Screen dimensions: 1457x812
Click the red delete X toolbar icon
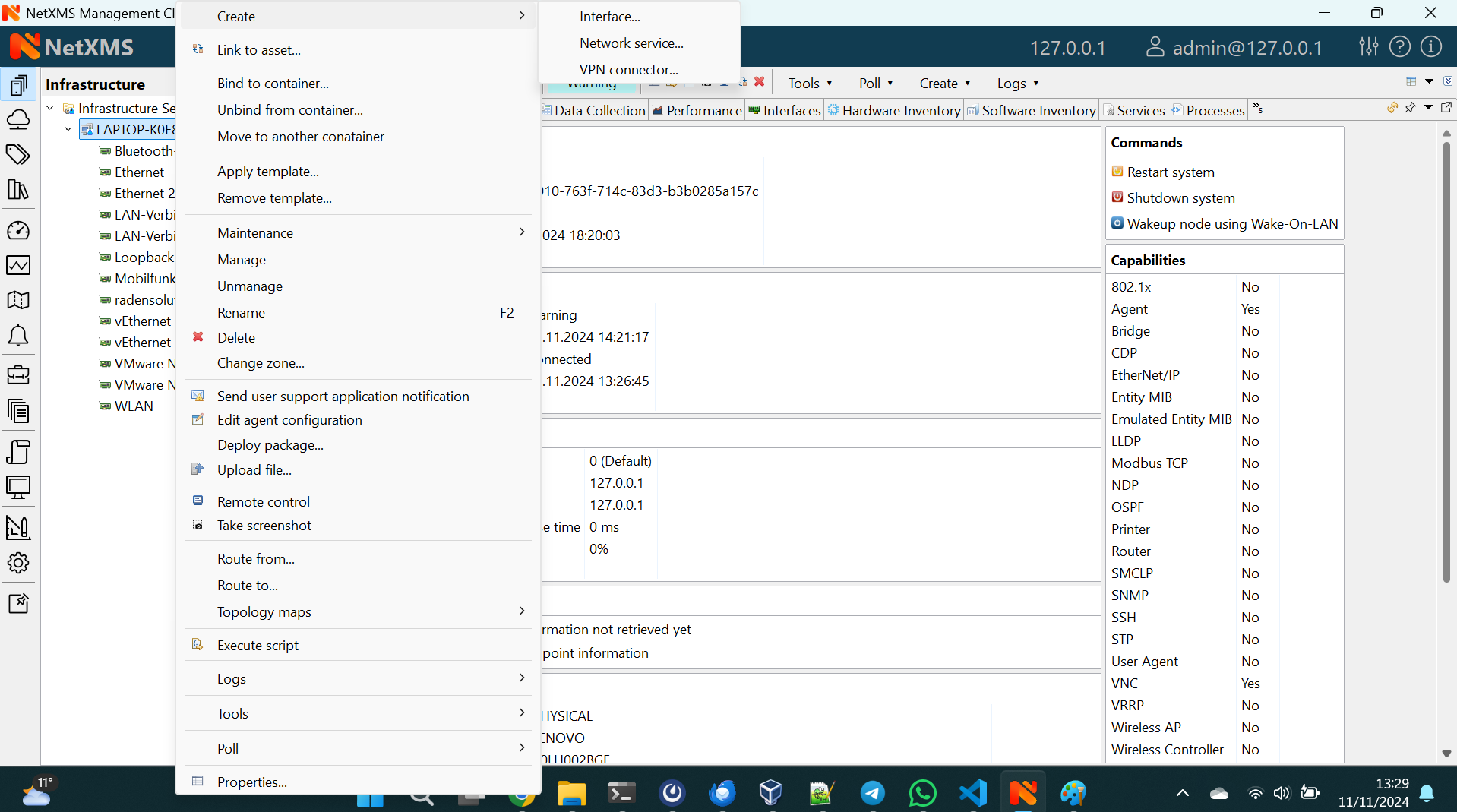(x=759, y=82)
